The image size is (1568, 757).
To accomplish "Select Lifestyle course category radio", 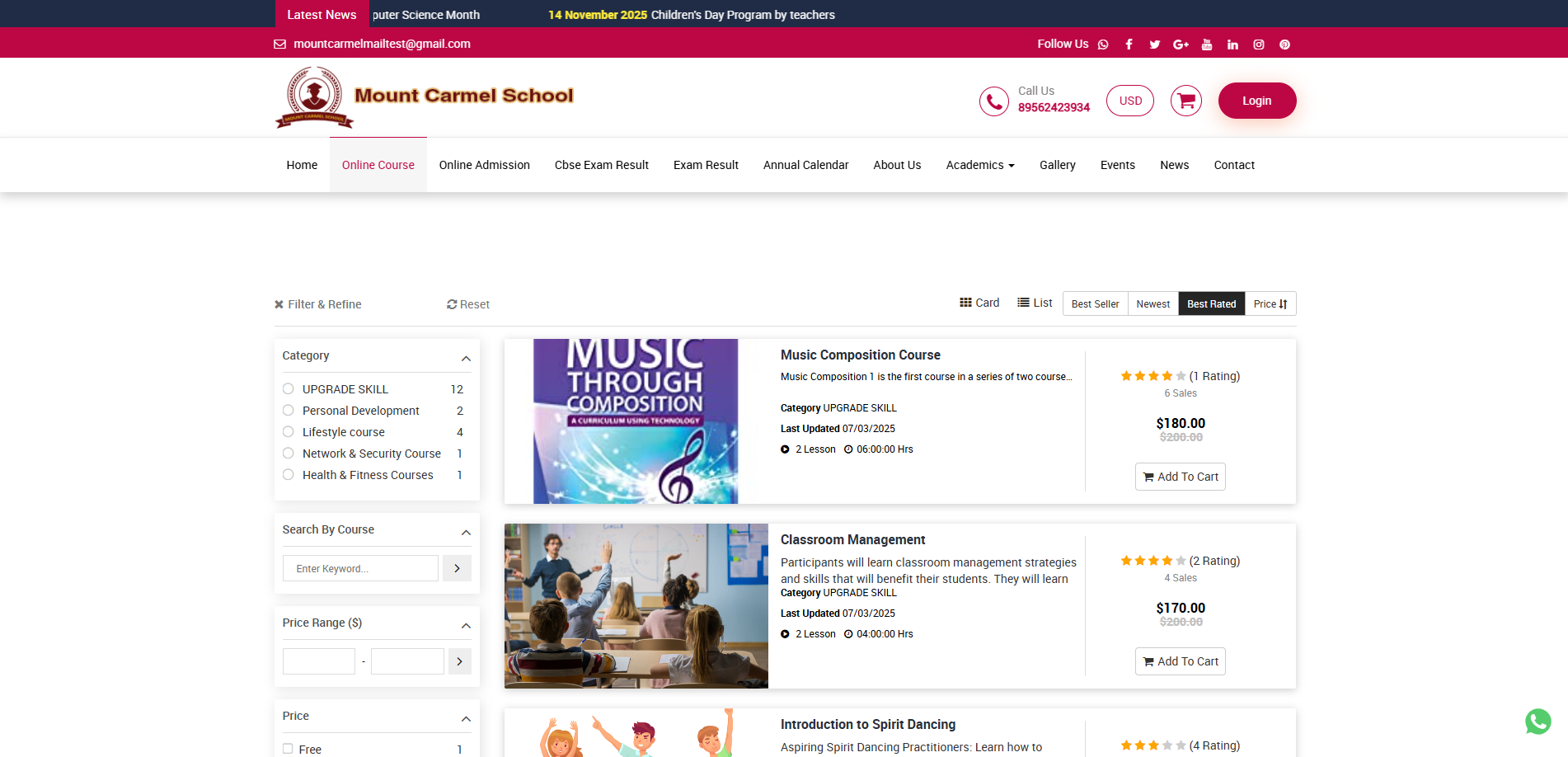I will [x=289, y=432].
